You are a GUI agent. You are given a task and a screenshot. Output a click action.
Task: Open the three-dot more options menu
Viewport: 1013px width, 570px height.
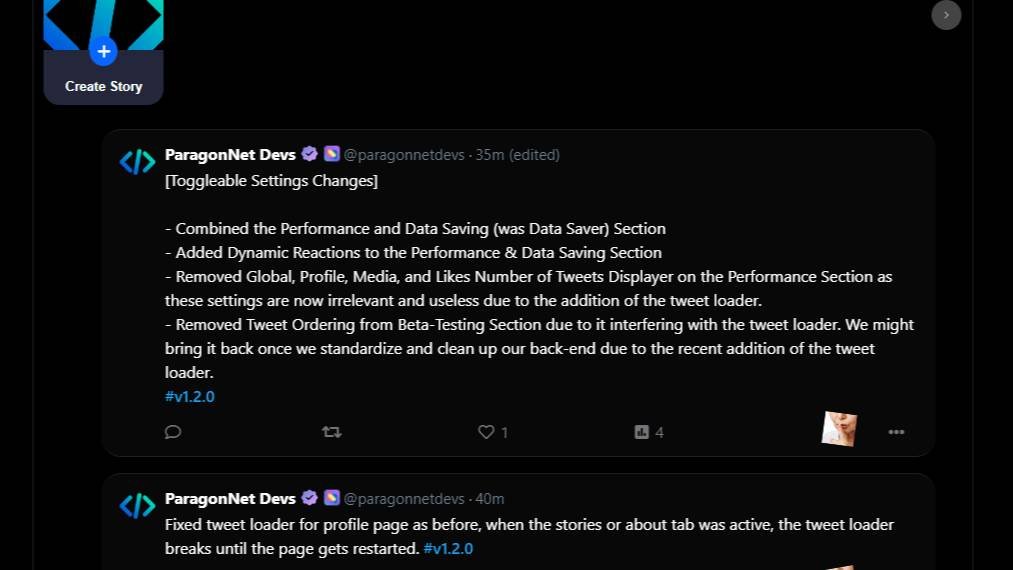pos(896,432)
